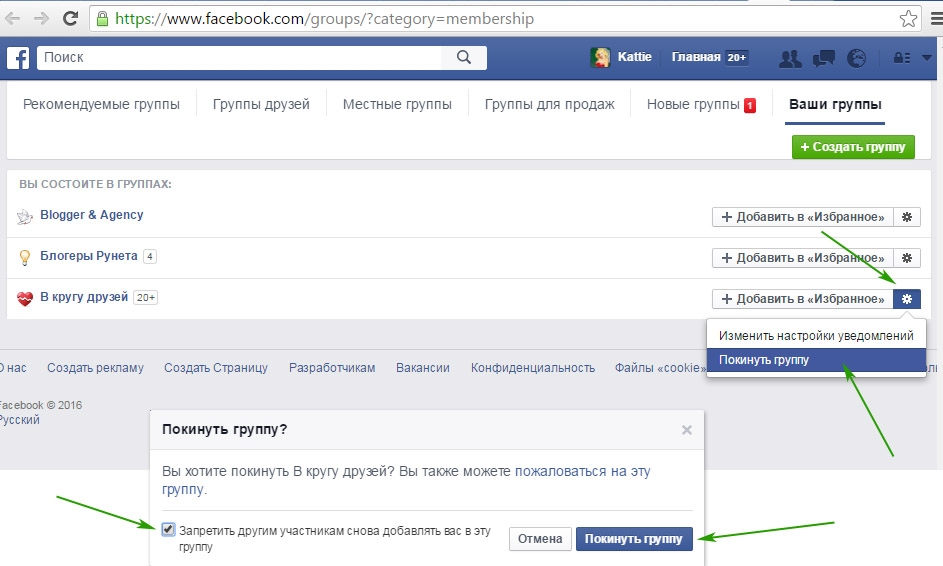The width and height of the screenshot is (943, 566).
Task: Click the Blogger & Agency group icon
Action: (25, 217)
